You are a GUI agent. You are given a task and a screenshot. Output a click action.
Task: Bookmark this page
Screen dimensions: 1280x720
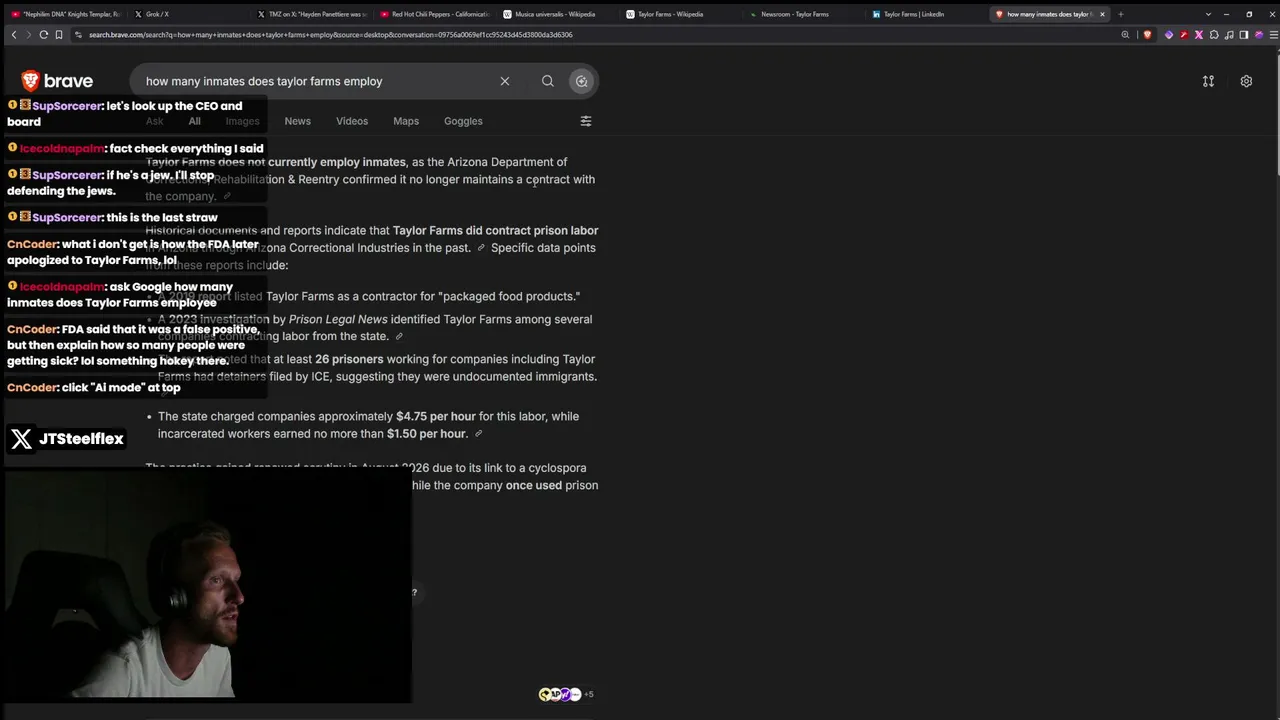pyautogui.click(x=60, y=34)
